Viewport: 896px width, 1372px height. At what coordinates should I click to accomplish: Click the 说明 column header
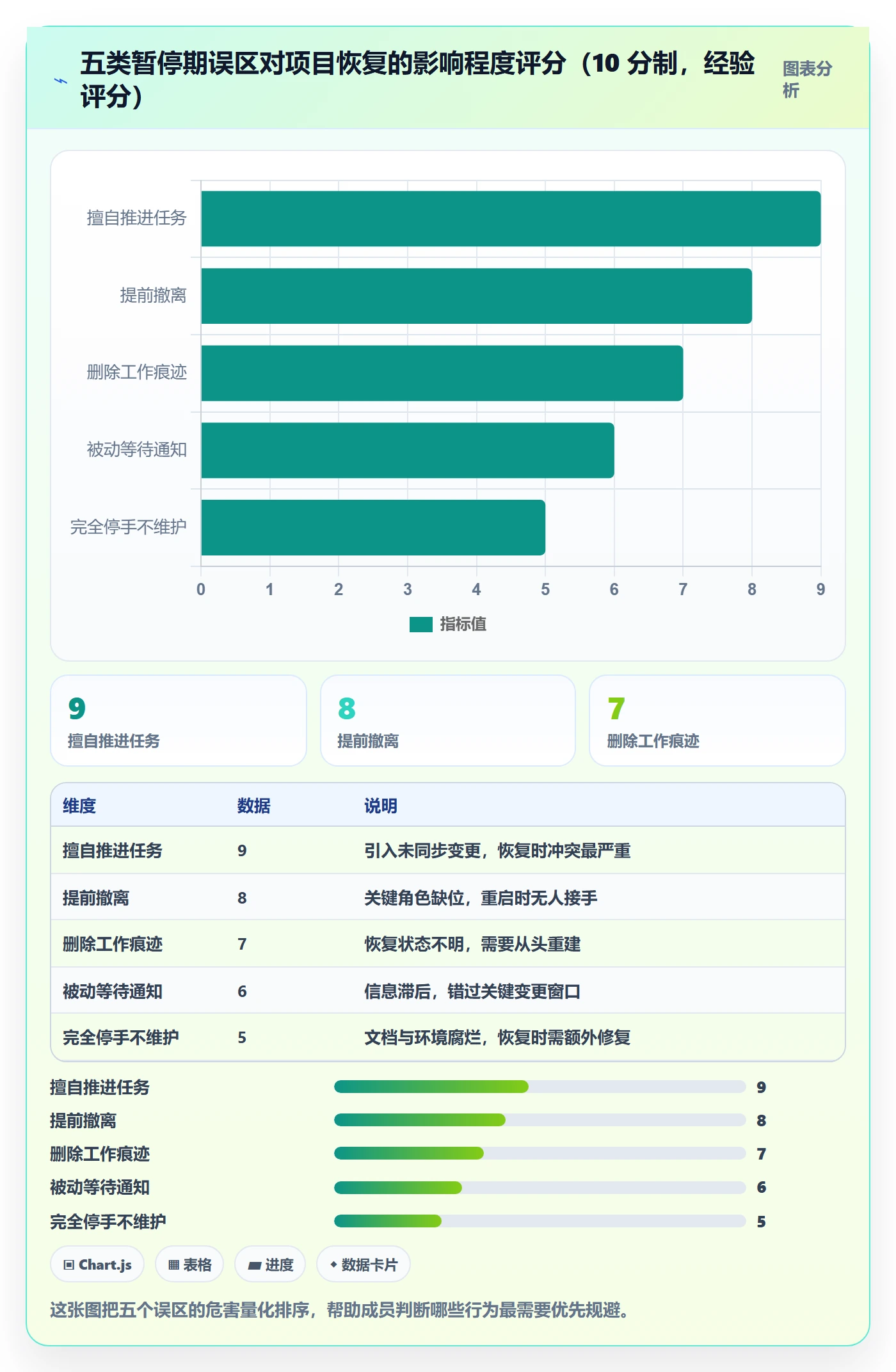381,806
